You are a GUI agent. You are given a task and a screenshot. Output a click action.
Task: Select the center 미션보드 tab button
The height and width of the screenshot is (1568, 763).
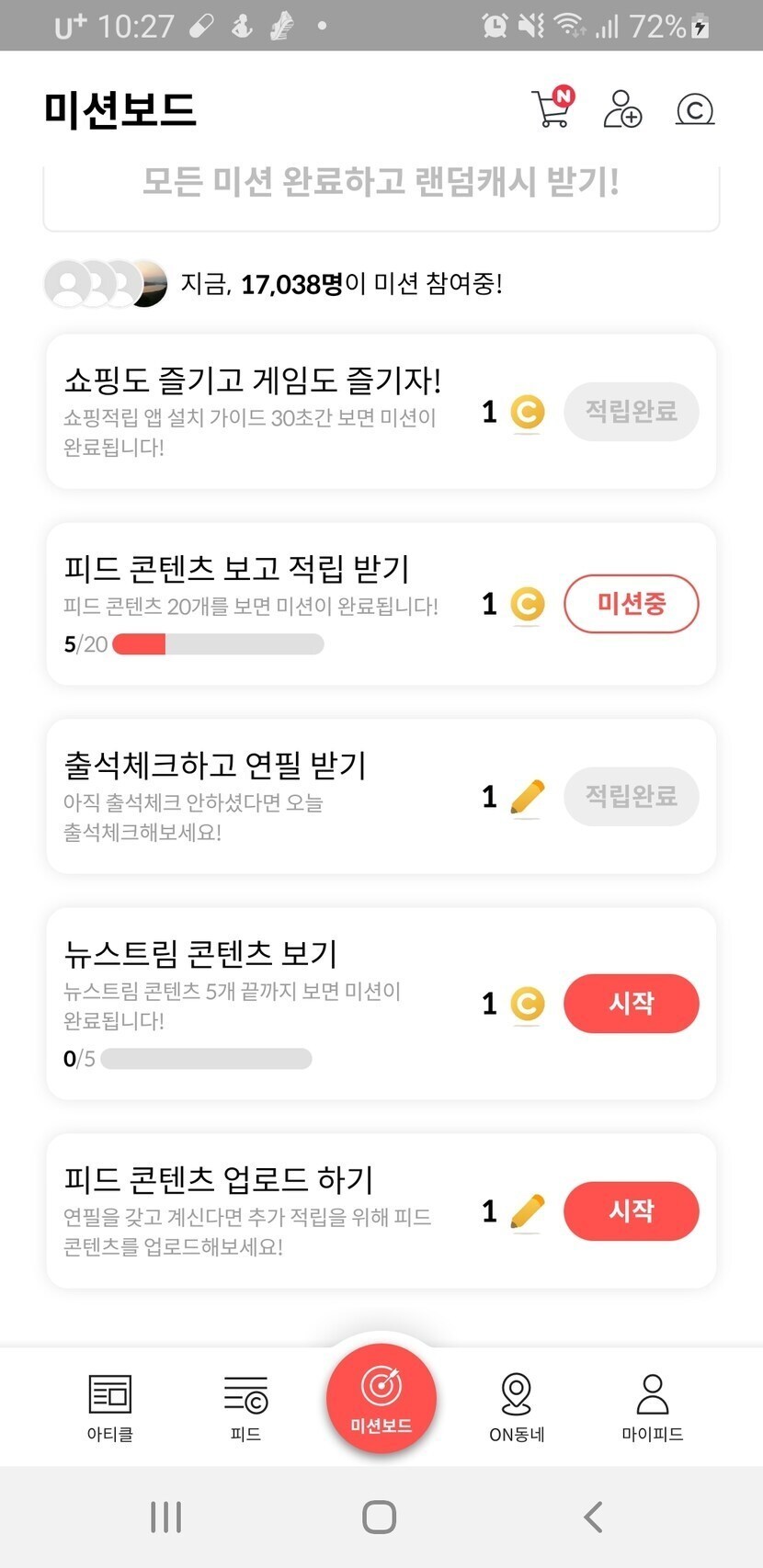(381, 1397)
